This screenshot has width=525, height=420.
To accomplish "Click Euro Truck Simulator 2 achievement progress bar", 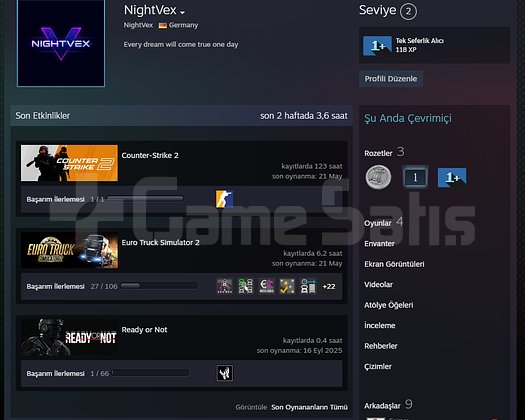I will click(x=159, y=286).
